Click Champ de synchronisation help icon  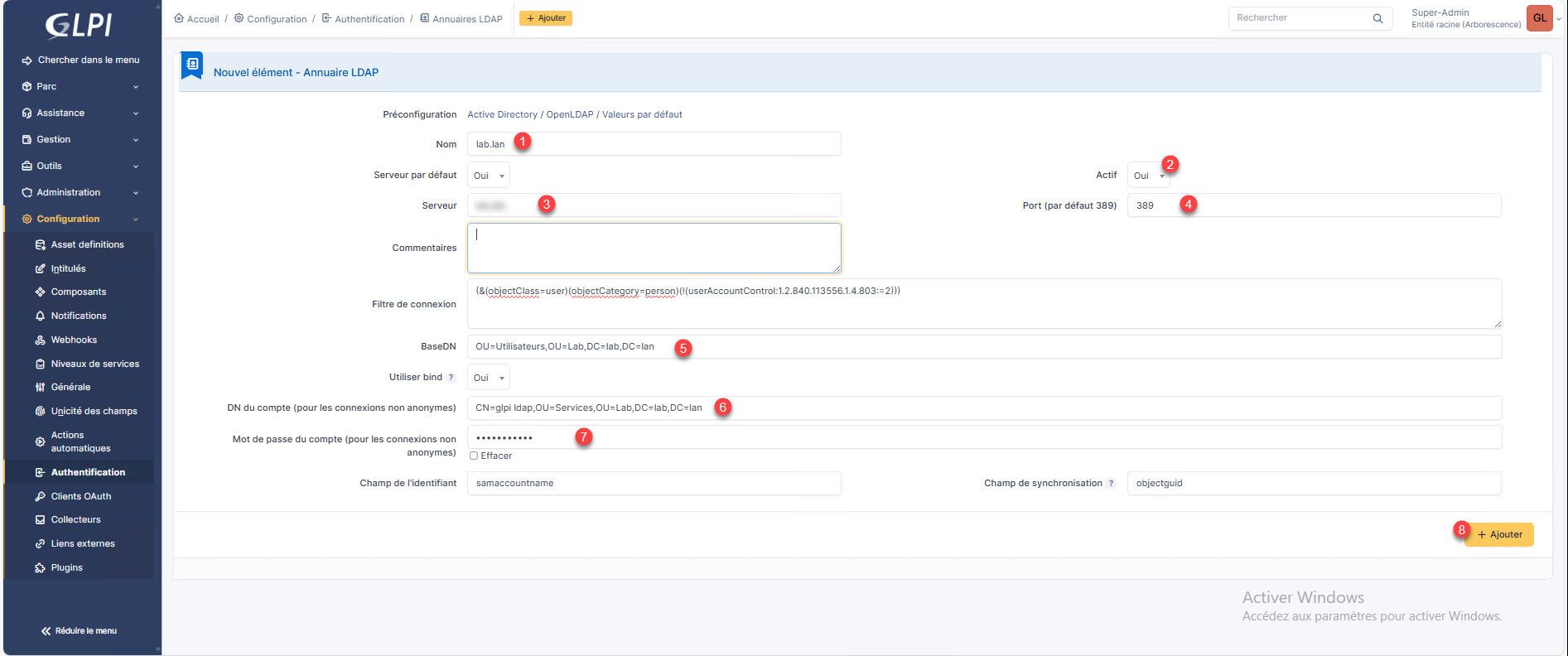pos(1112,484)
